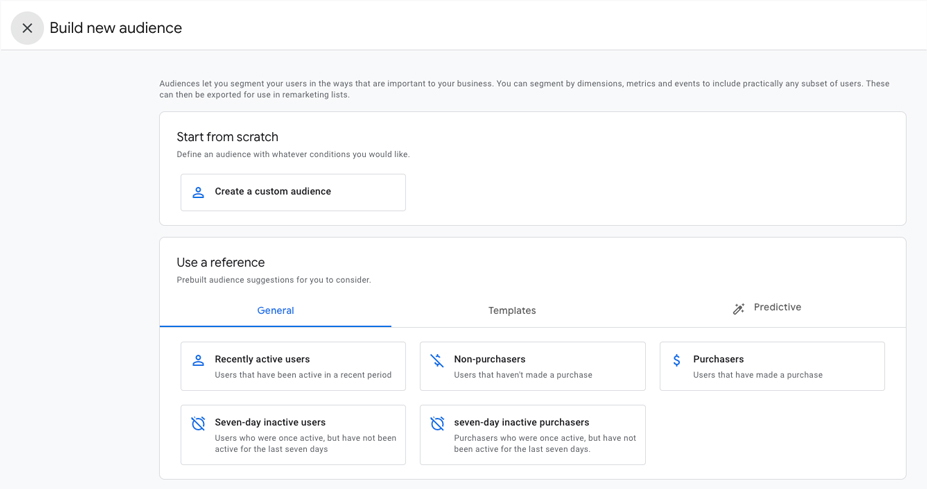Click the Start from scratch heading
Screen dimensions: 927x489
point(228,137)
